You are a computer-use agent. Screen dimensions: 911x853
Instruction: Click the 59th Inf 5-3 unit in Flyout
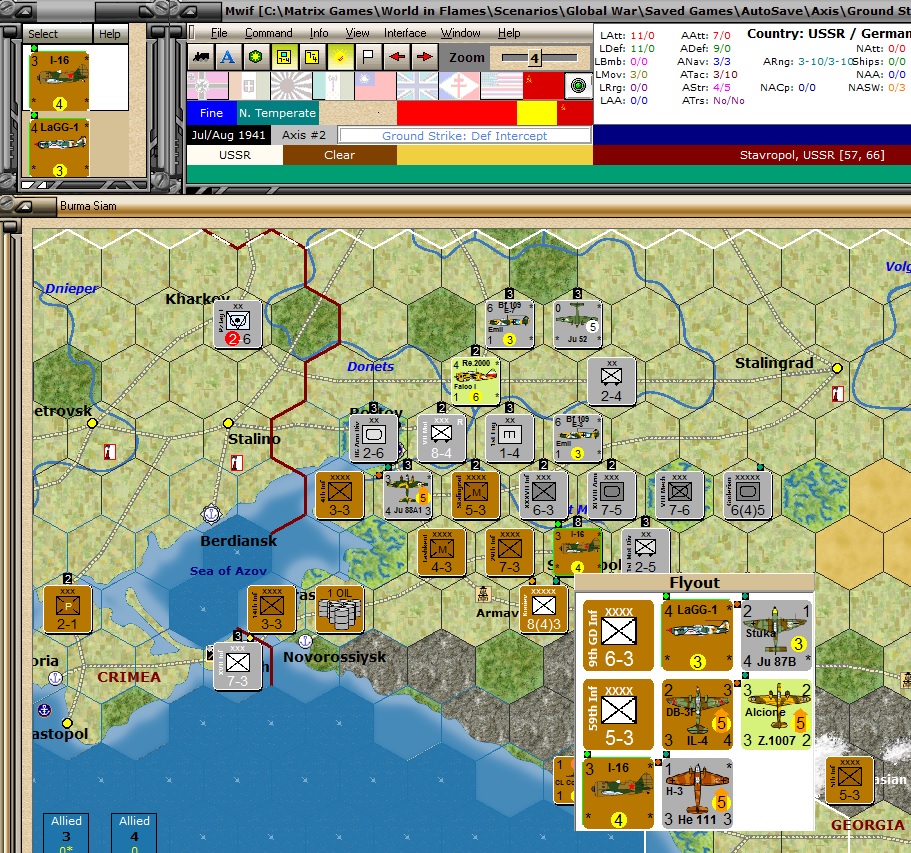(x=618, y=715)
